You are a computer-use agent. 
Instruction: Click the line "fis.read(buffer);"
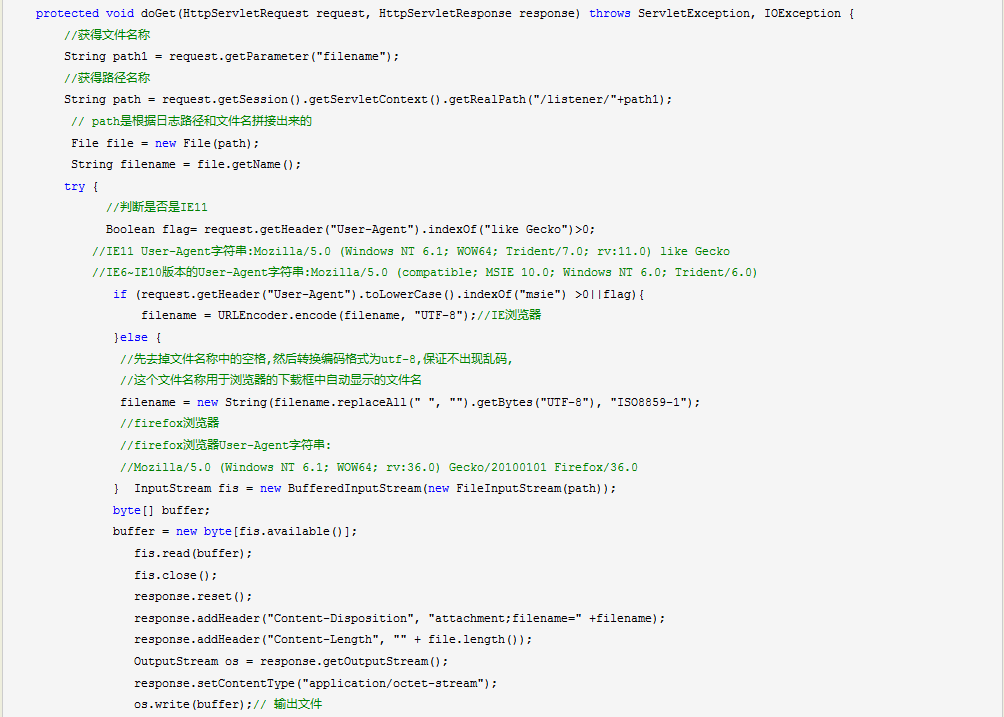tap(193, 553)
